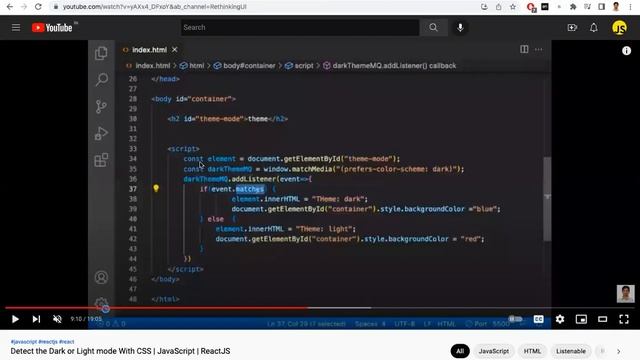
Task: Click breadcrumb body#container
Action: coord(249,65)
